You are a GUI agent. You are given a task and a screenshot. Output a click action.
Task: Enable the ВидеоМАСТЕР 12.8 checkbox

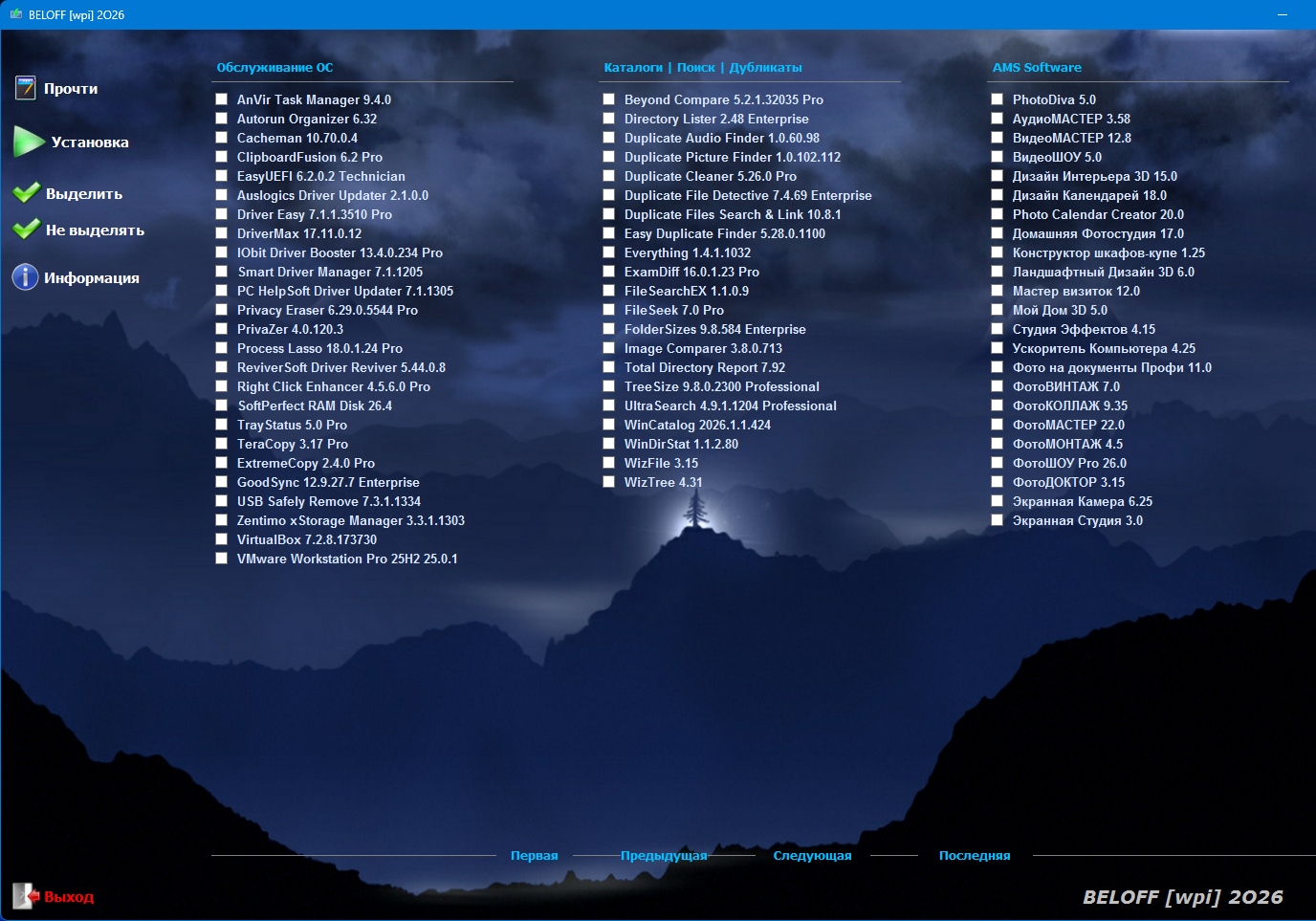[998, 138]
